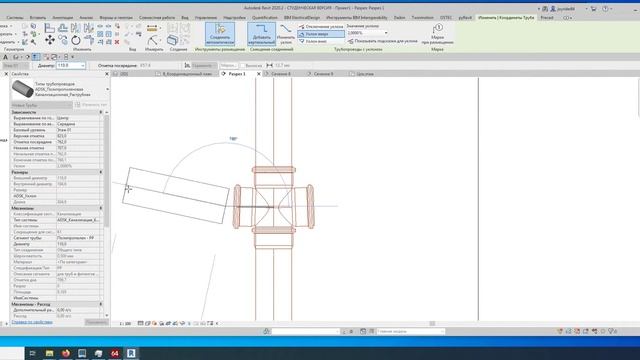The width and height of the screenshot is (640, 360).
Task: Click the Тип системы value cell
Action: (78, 220)
